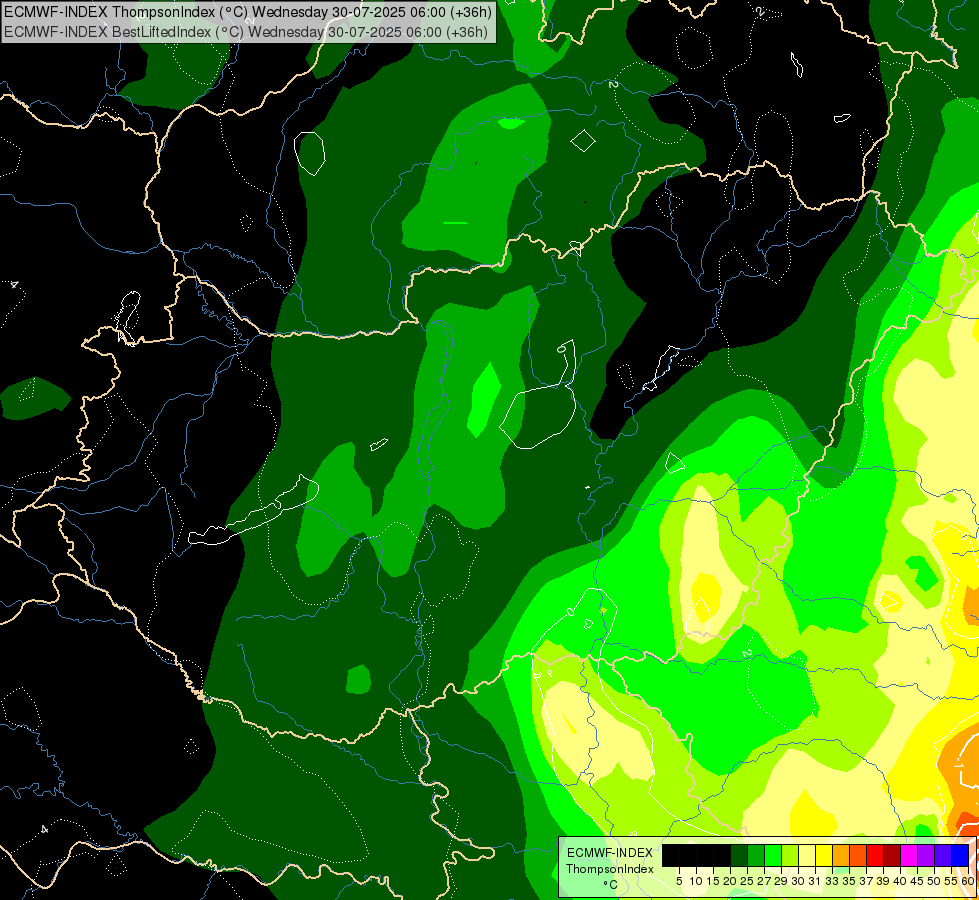Click the legend tick value 15
Viewport: 979px width, 900px height.
click(x=713, y=881)
